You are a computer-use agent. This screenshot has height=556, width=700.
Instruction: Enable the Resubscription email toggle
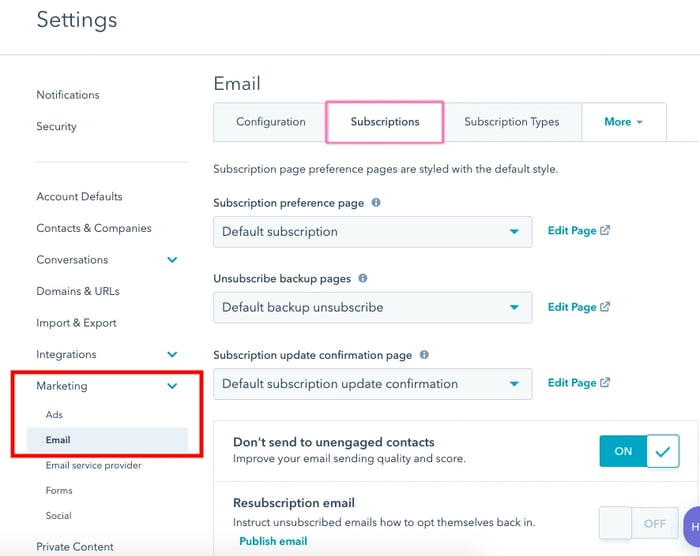click(639, 523)
